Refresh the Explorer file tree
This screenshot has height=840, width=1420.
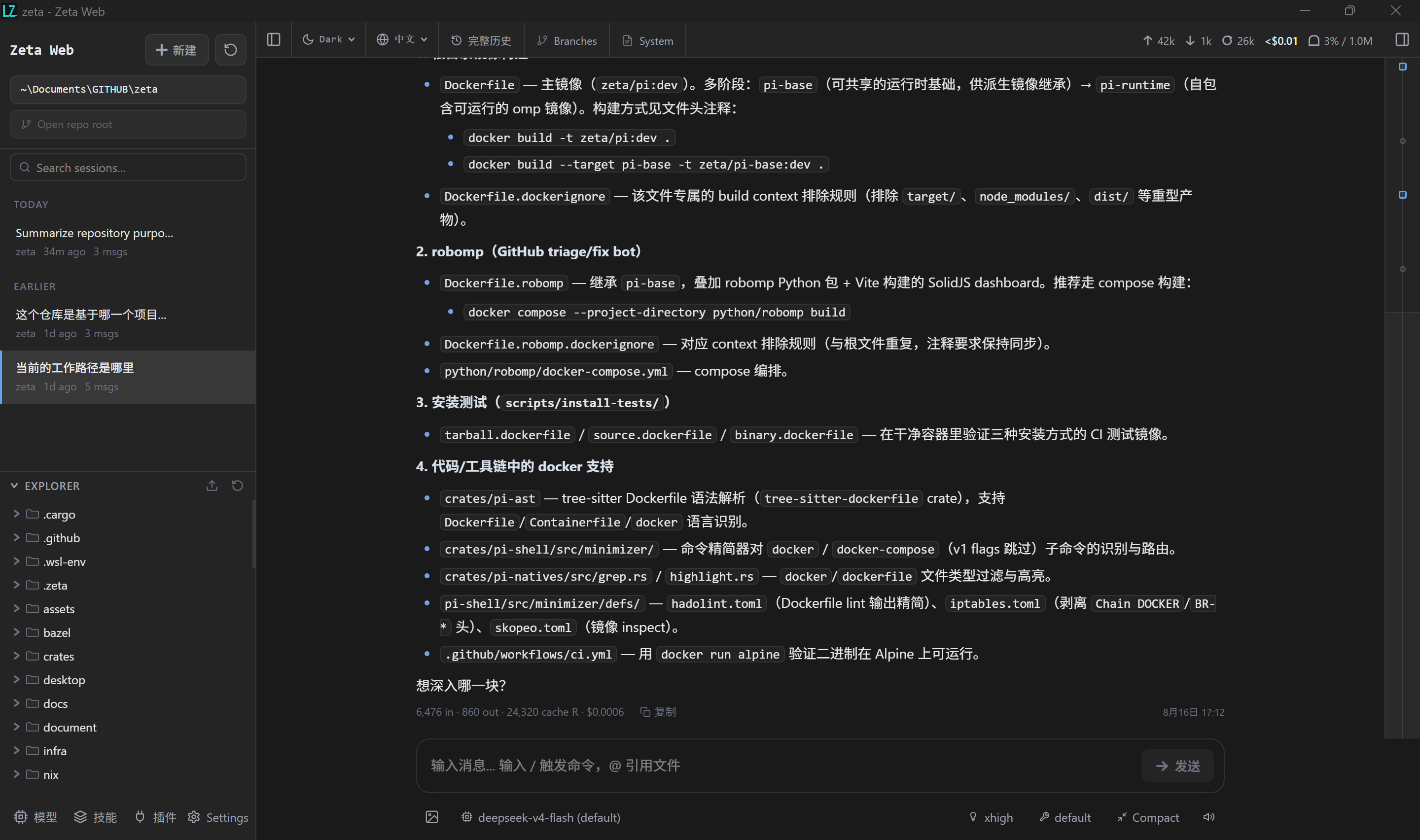pyautogui.click(x=238, y=486)
